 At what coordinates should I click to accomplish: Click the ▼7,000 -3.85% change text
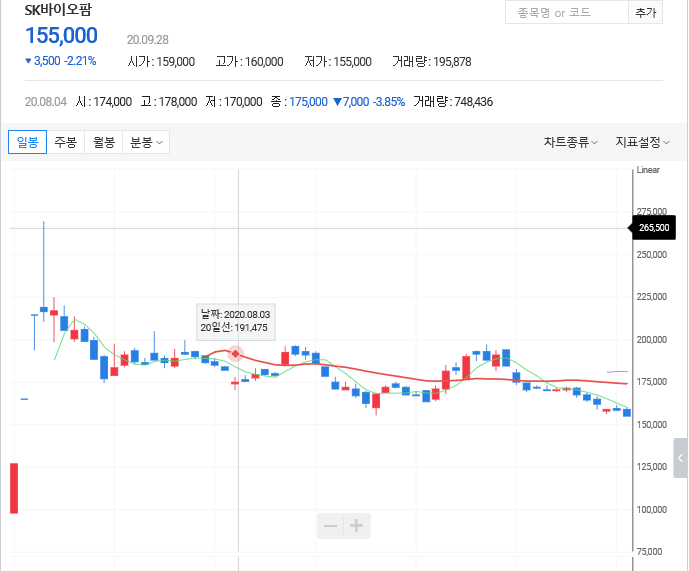point(369,102)
